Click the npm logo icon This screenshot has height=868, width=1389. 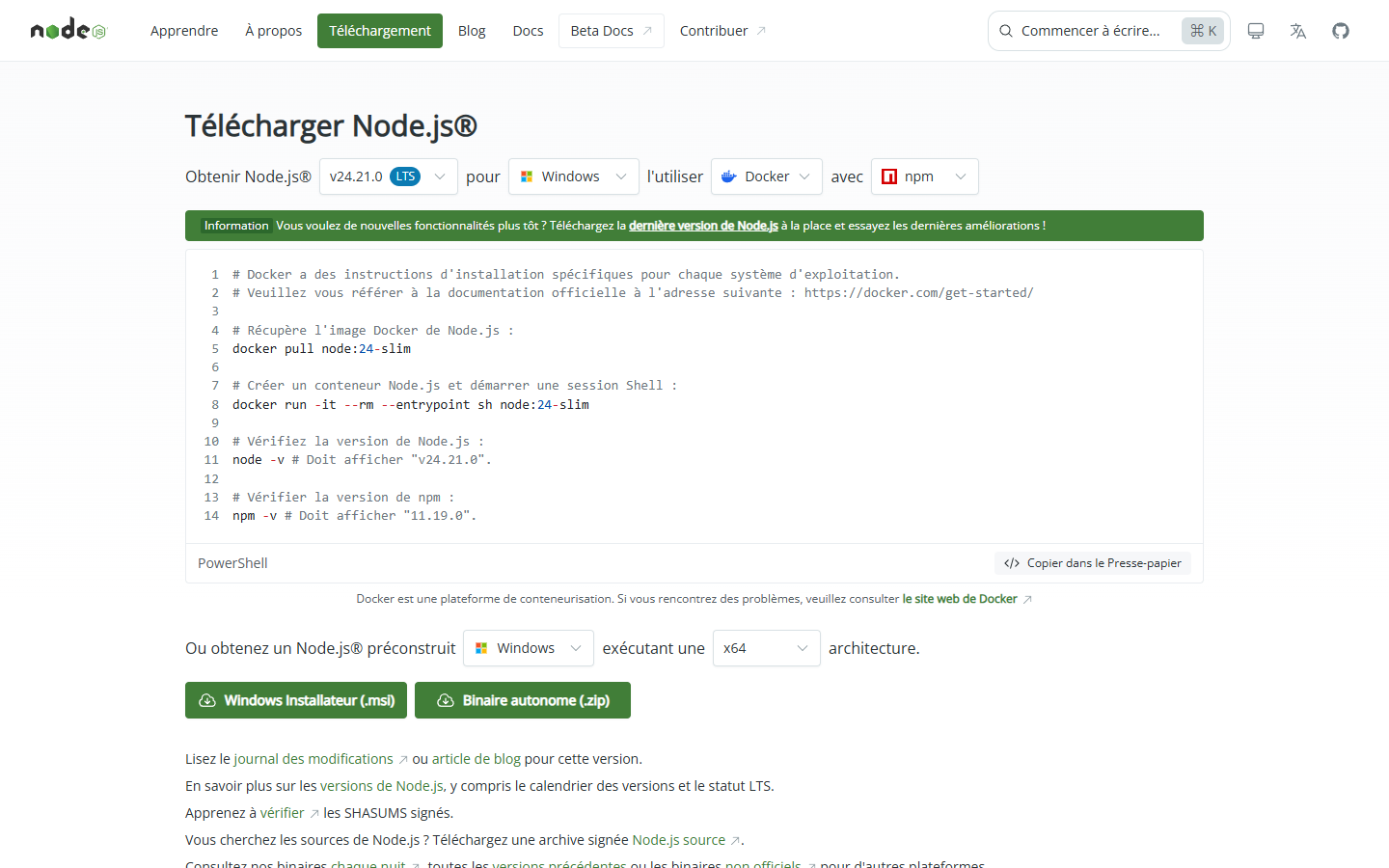tap(889, 176)
